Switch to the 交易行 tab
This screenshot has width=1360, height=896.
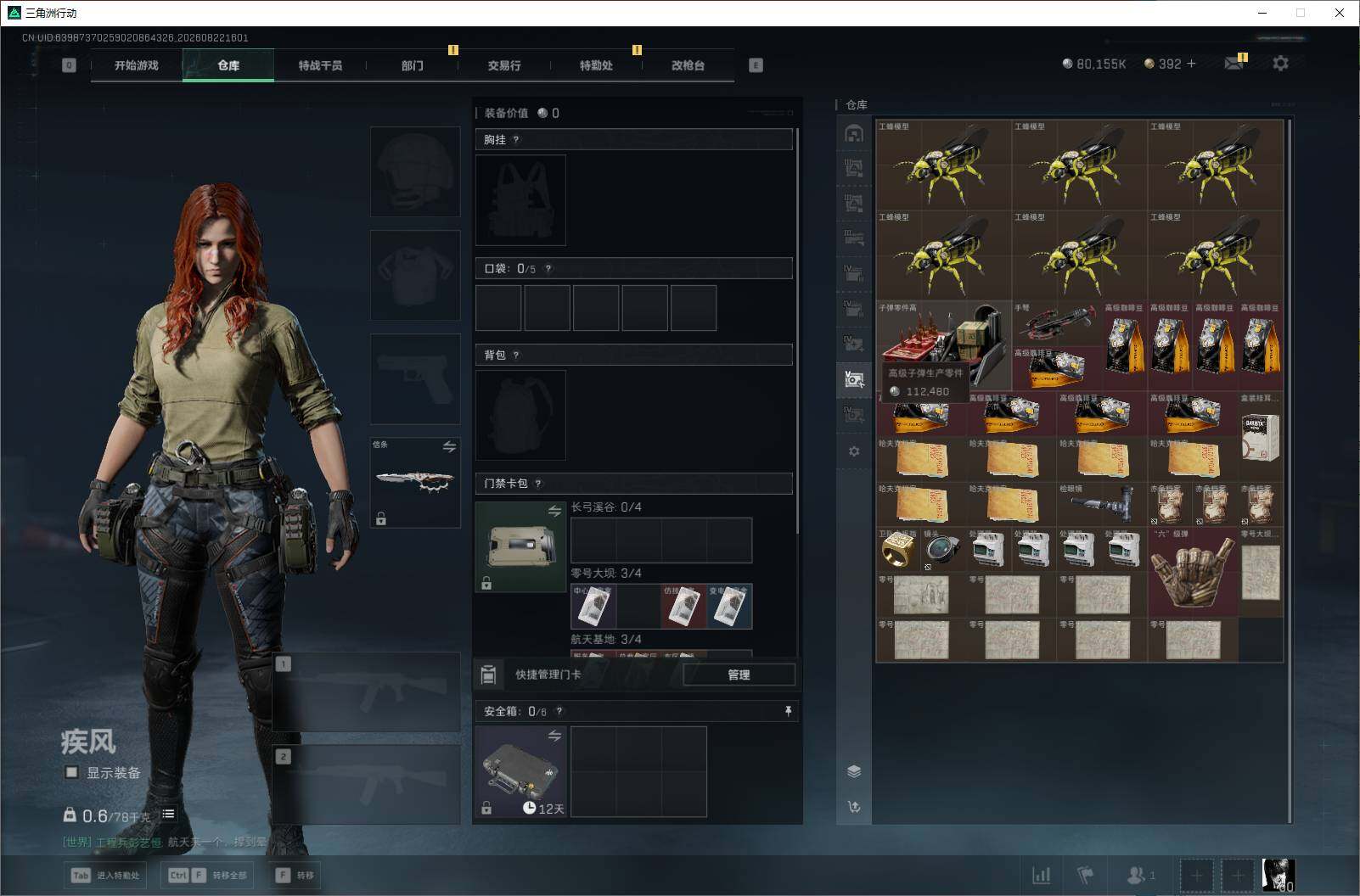504,65
